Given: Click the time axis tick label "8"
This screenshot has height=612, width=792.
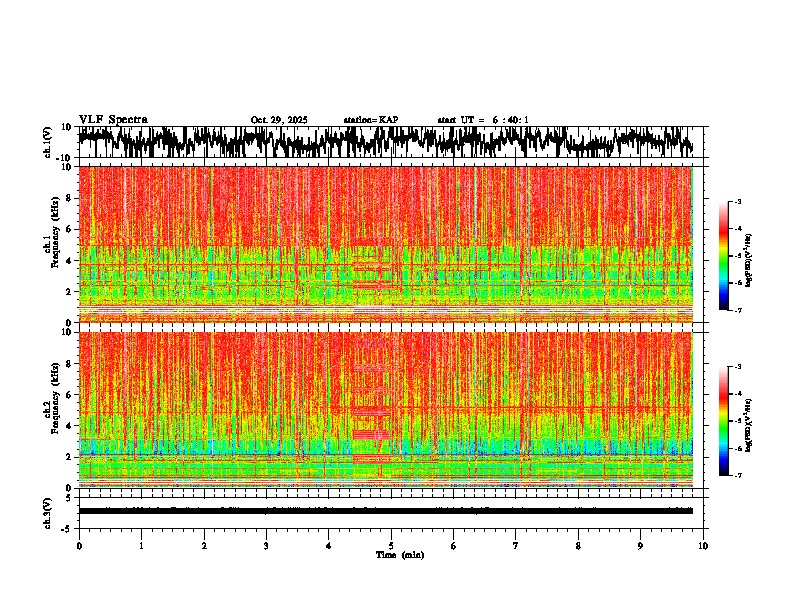Looking at the screenshot, I should pos(578,546).
